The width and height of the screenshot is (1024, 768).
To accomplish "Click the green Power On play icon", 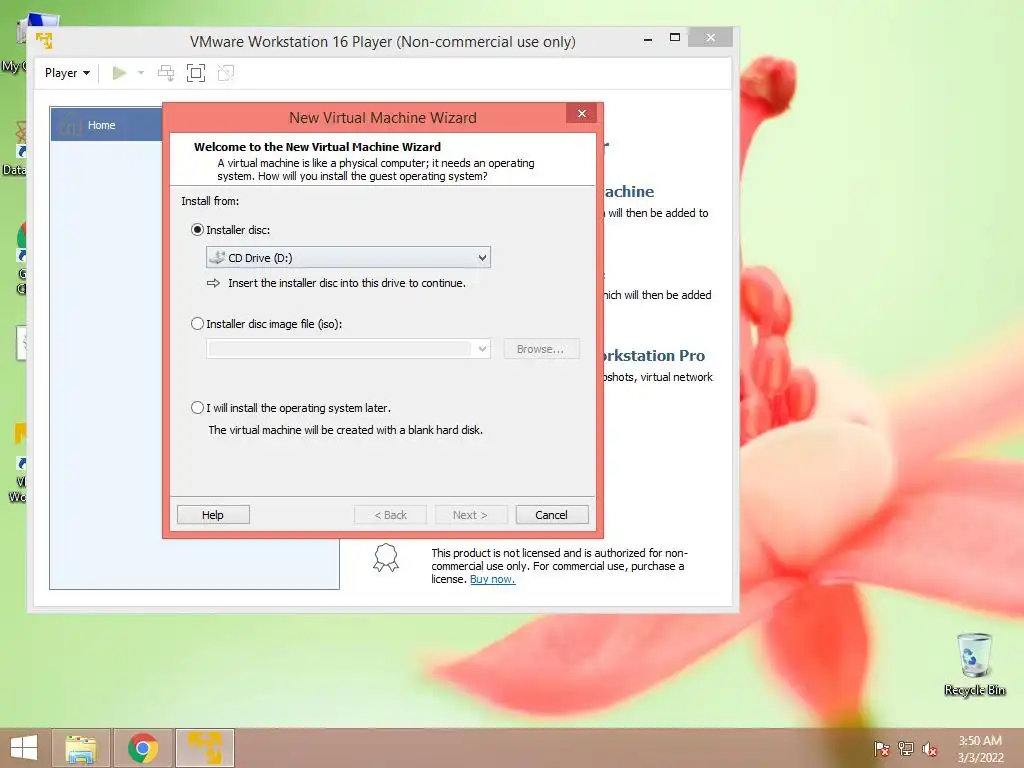I will coord(119,73).
